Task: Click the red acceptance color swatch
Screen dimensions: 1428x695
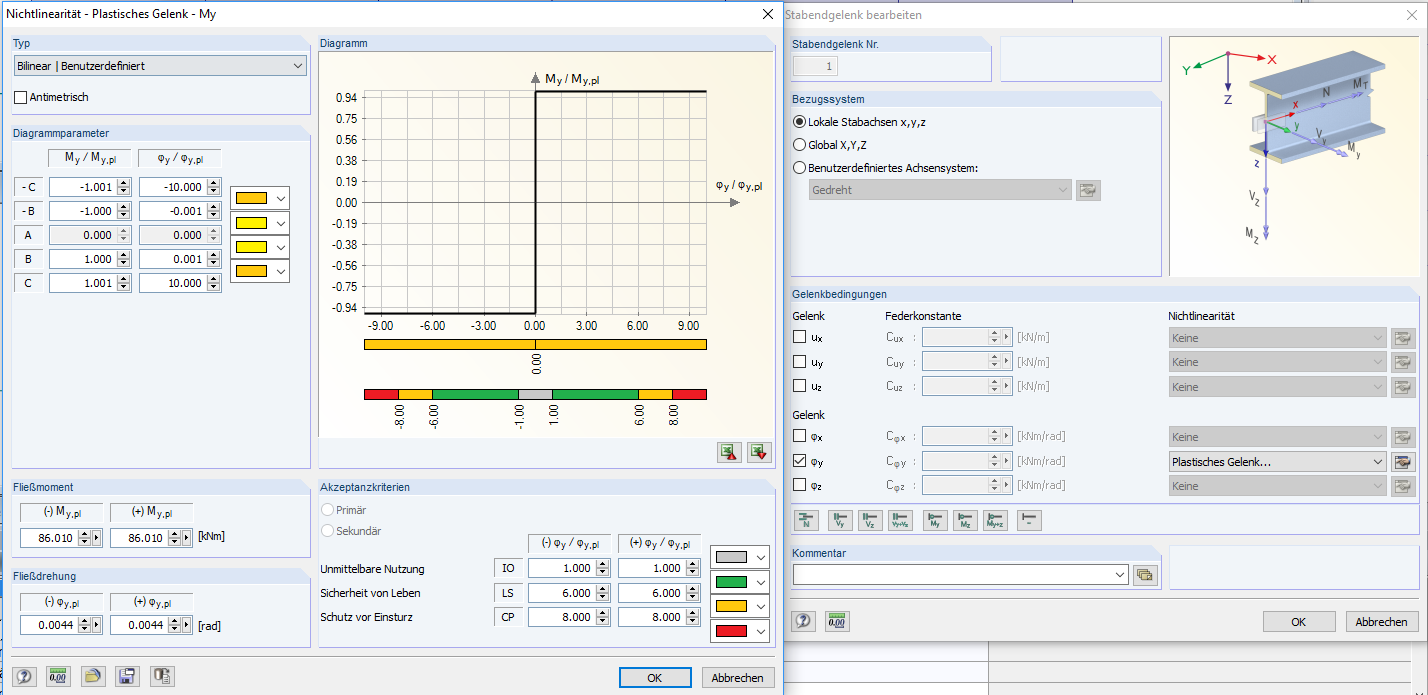Action: point(731,632)
